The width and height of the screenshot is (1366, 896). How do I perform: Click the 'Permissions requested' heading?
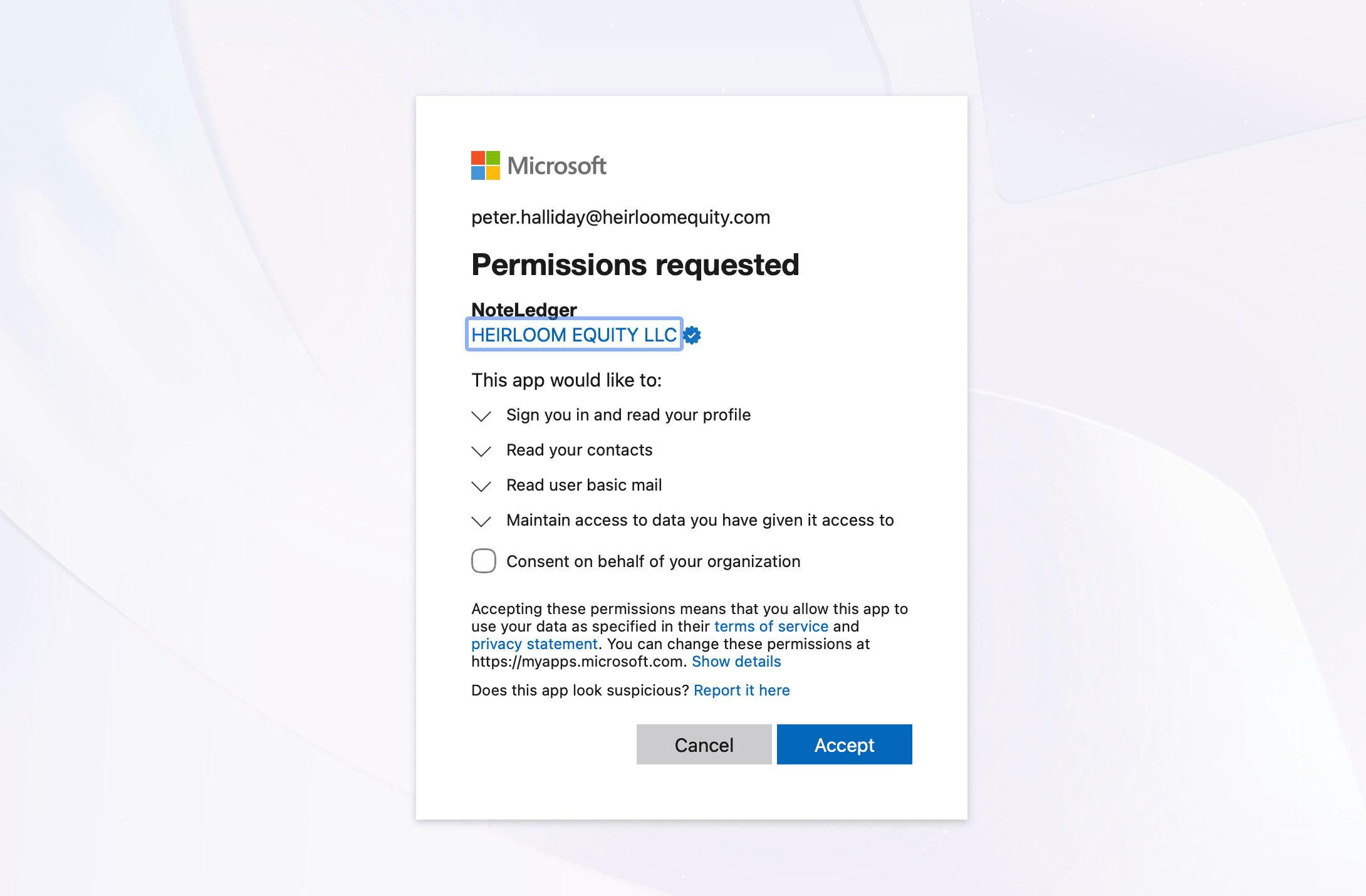(635, 265)
